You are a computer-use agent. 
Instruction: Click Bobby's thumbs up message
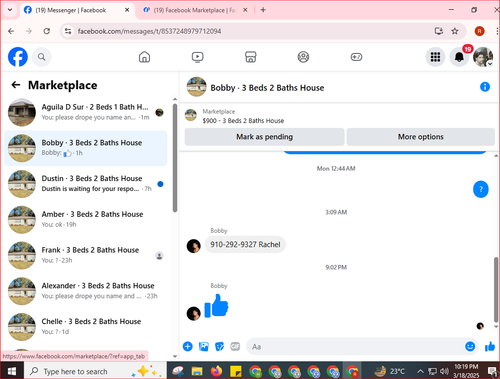tap(216, 305)
